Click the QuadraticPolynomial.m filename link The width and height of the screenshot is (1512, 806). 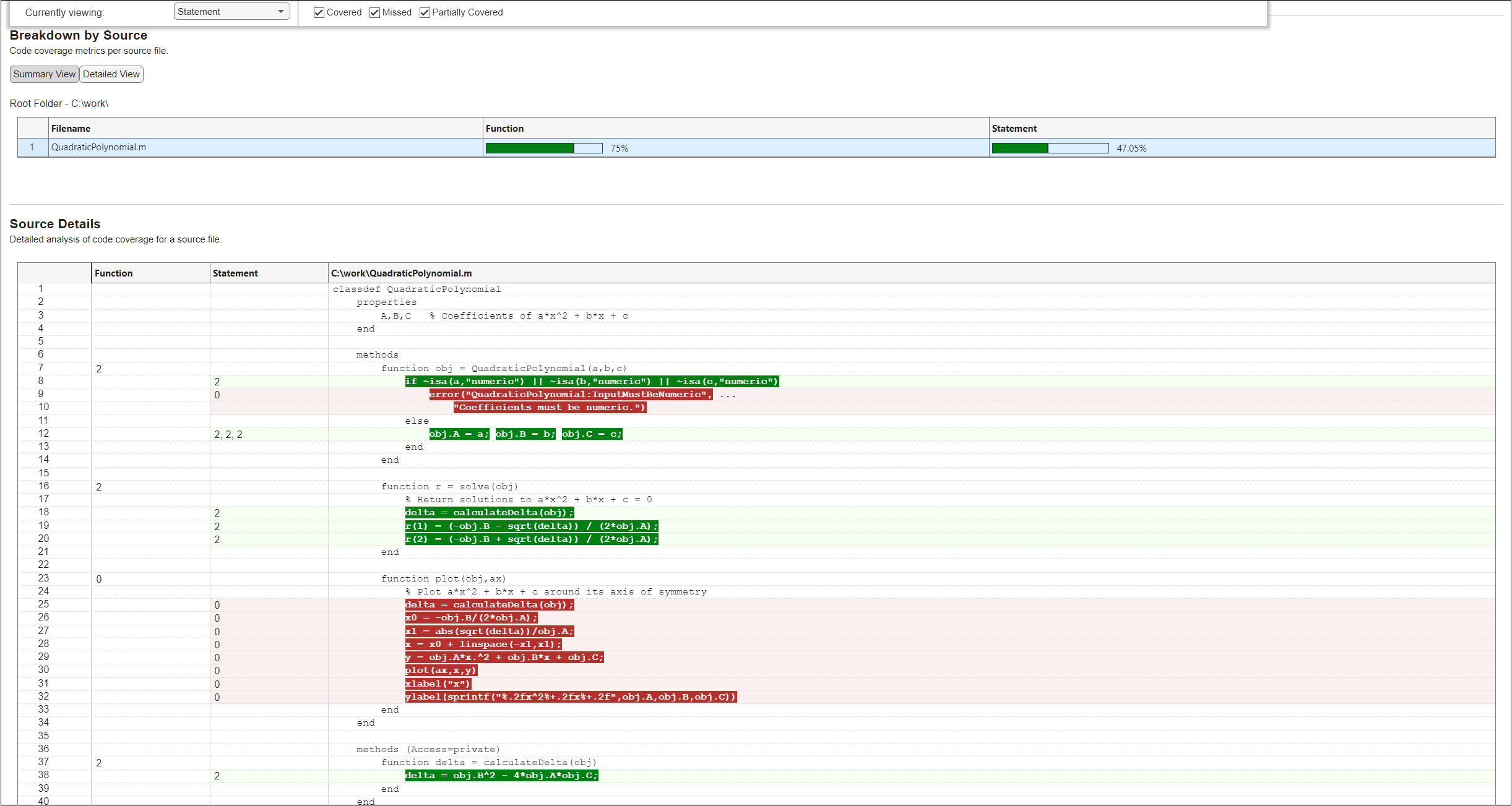click(x=100, y=148)
